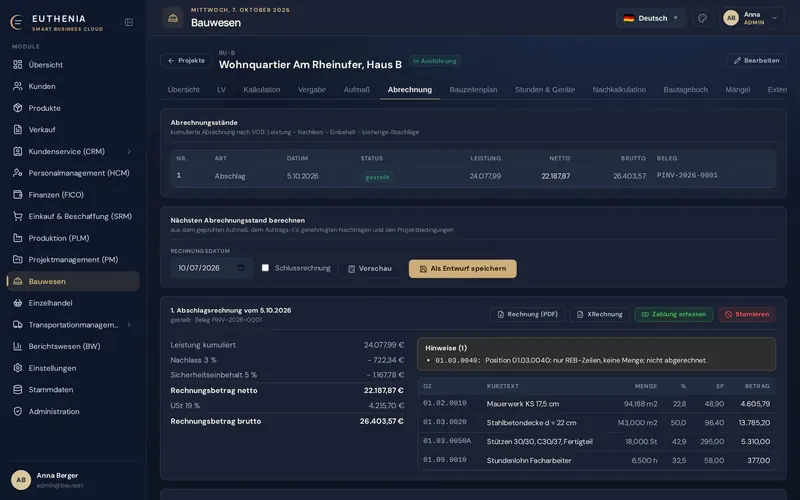Switch to the Übersicht project tab
Image resolution: width=800 pixels, height=500 pixels.
[184, 89]
